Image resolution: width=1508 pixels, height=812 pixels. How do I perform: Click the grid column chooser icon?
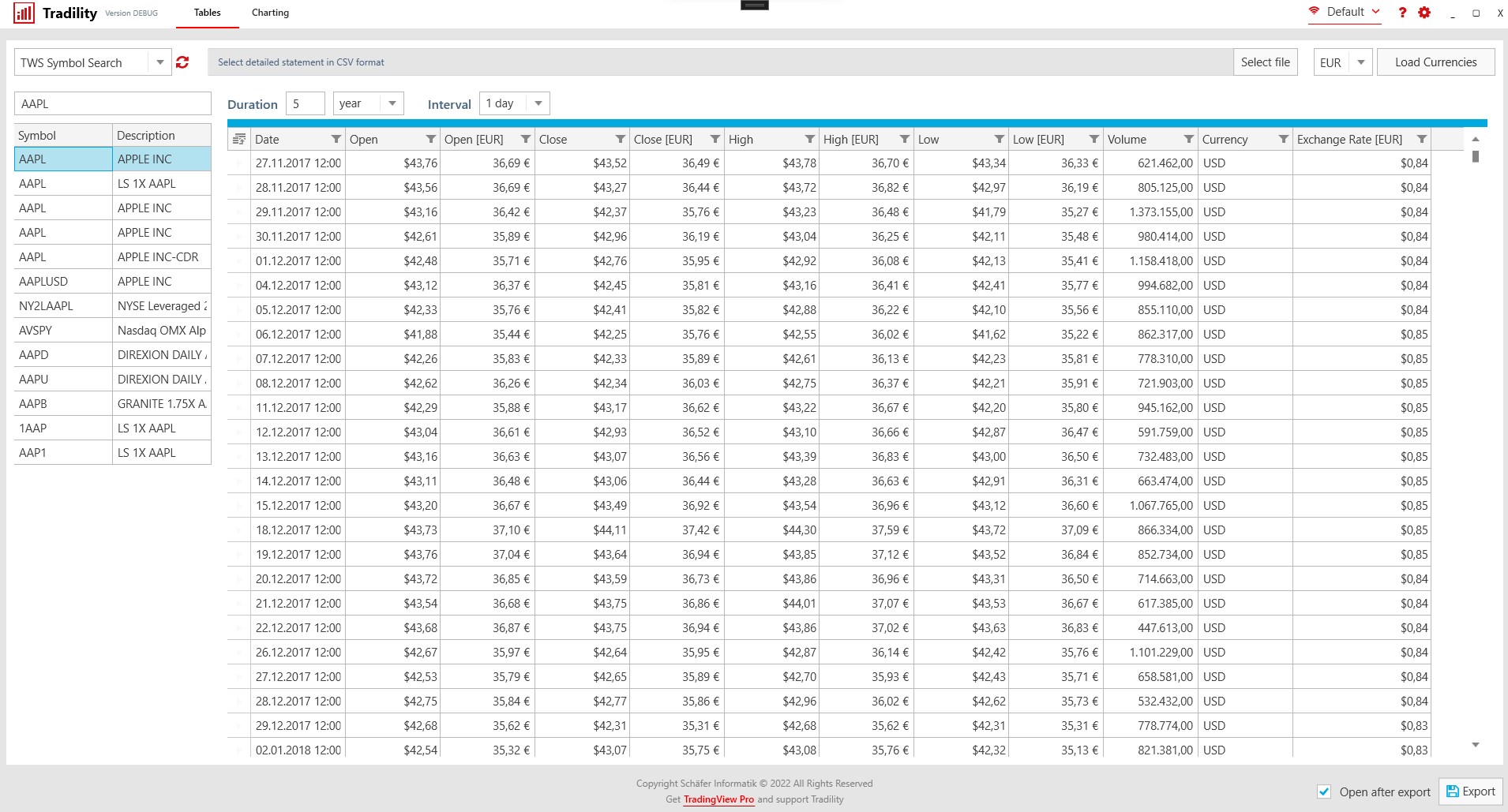[x=239, y=139]
